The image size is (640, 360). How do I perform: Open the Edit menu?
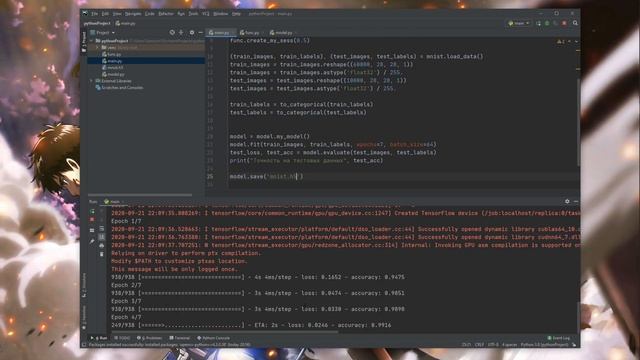(105, 14)
